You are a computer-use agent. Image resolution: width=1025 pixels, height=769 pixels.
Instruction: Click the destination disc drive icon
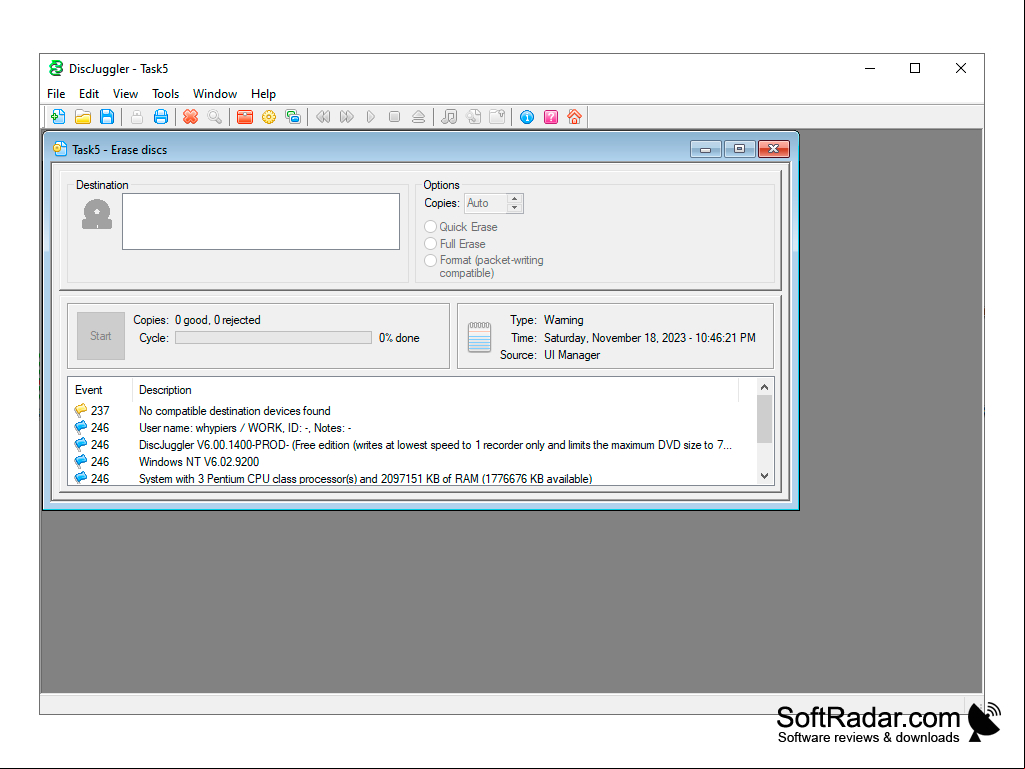pyautogui.click(x=97, y=214)
